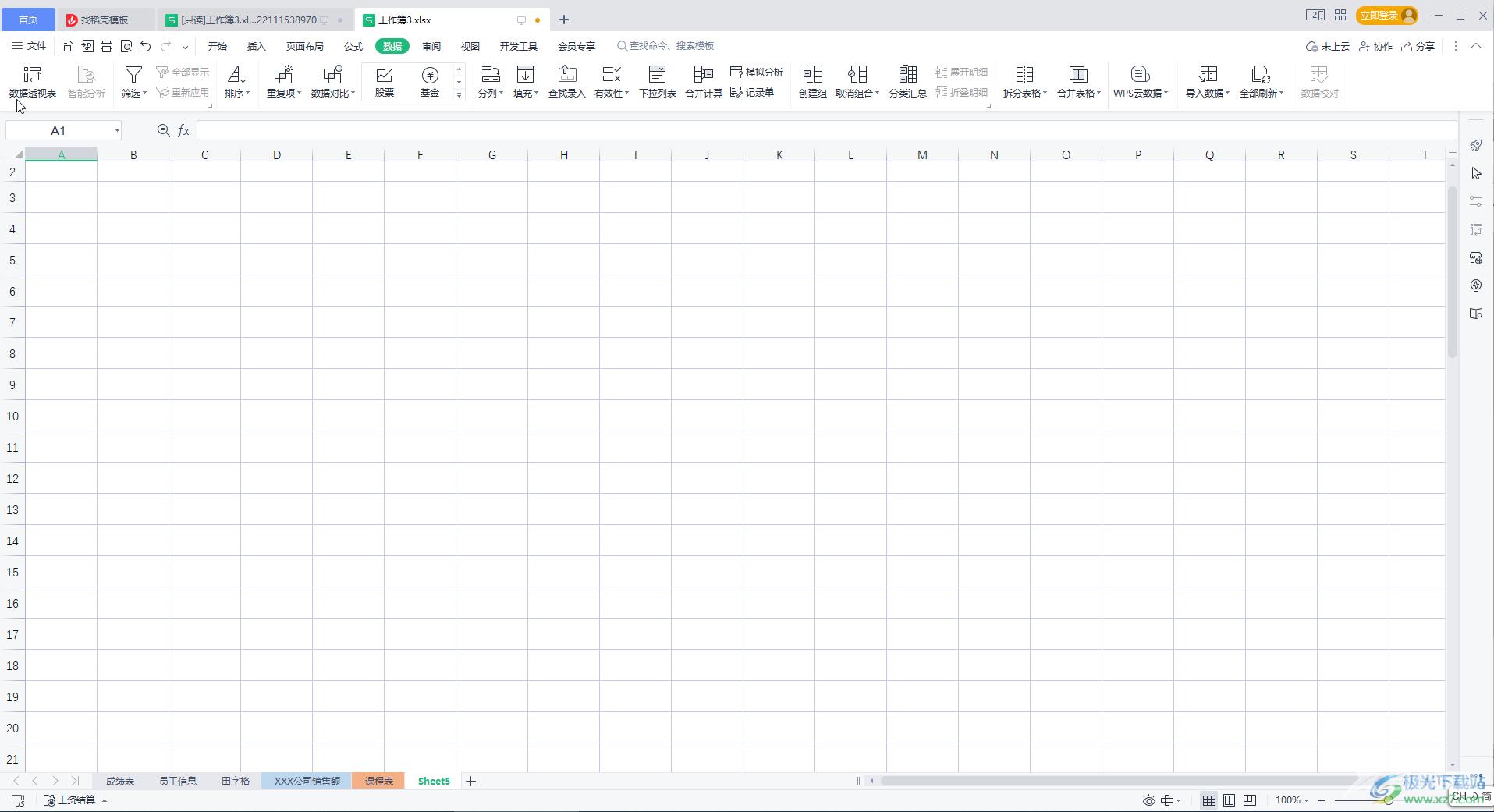Click the settings sliders icon in sidebar

coord(1476,201)
